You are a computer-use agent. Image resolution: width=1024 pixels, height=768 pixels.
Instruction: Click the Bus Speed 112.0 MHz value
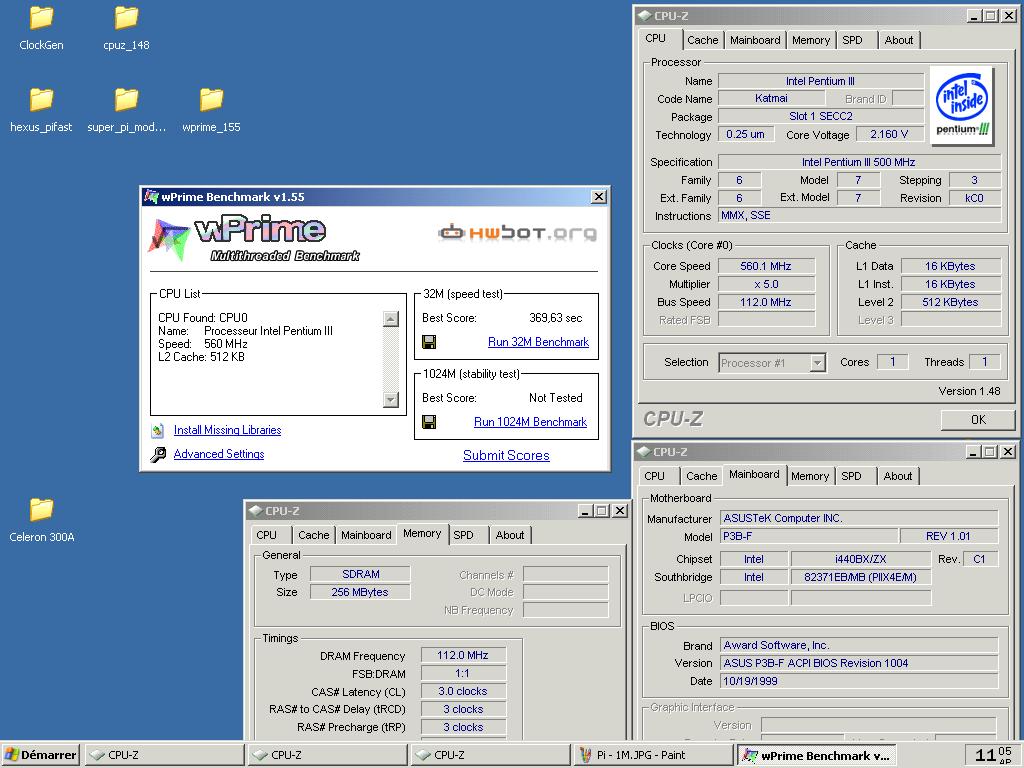[x=766, y=302]
